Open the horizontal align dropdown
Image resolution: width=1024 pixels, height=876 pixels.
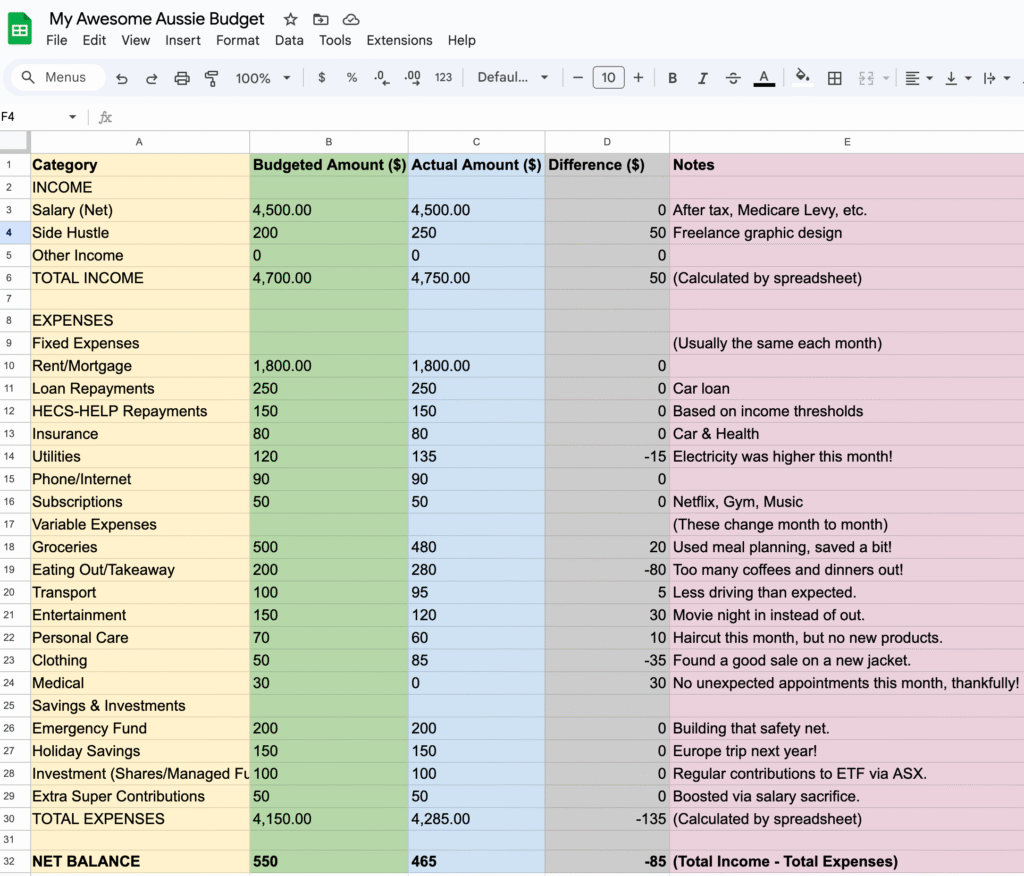pos(918,78)
